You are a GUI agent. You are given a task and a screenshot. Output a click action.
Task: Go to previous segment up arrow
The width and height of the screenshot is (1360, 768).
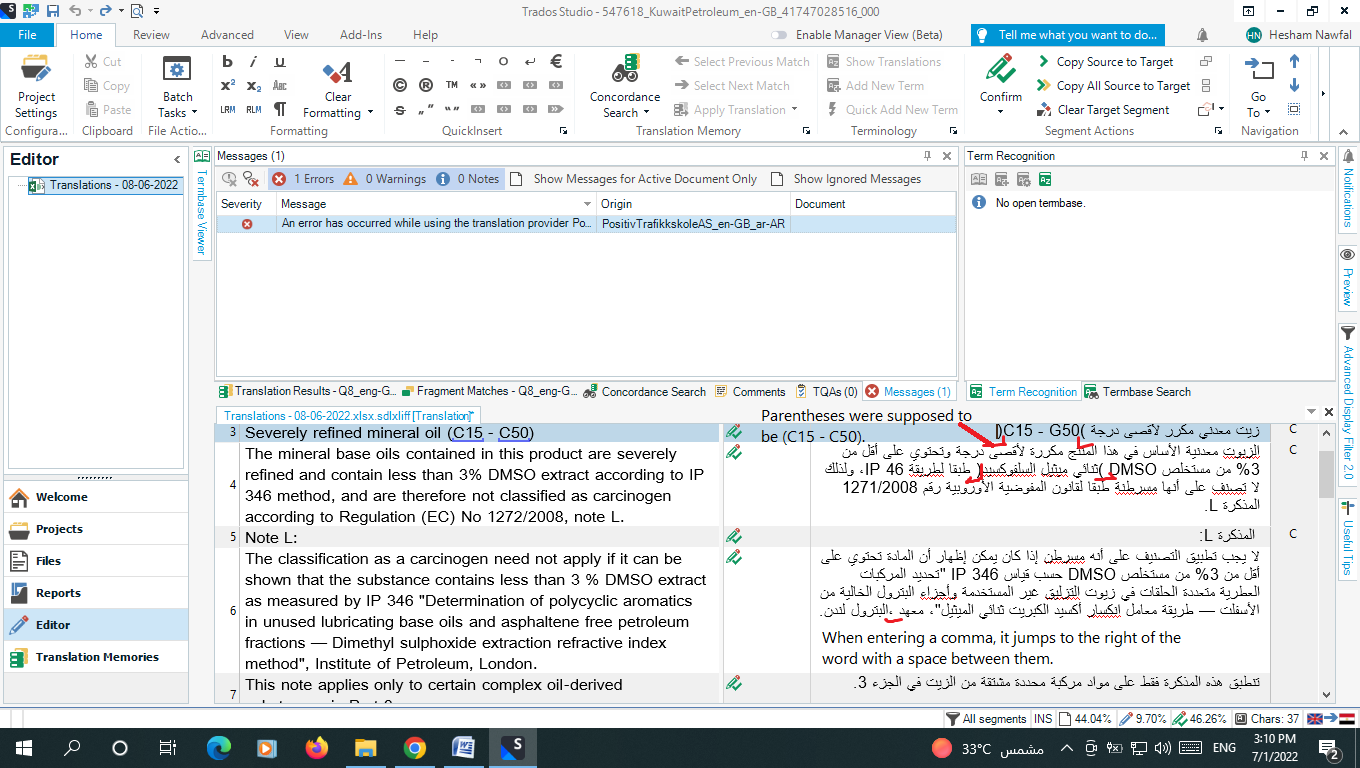coord(1294,62)
